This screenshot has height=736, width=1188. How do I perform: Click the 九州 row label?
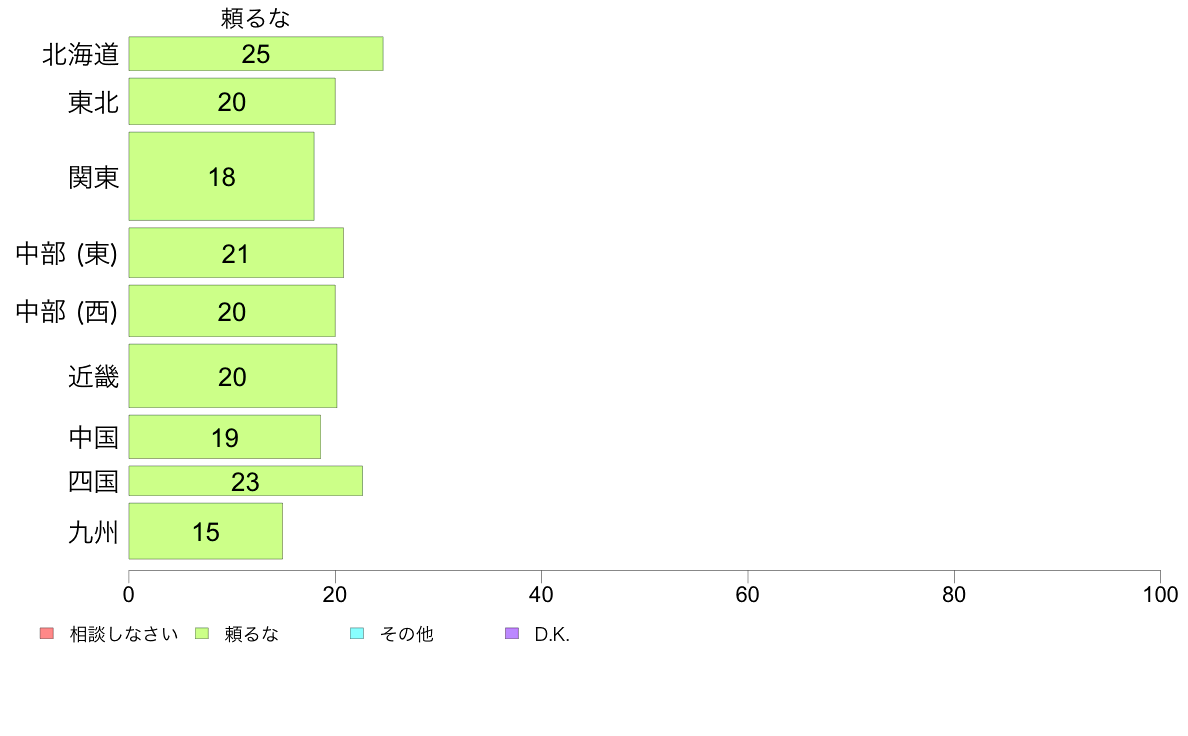[x=94, y=532]
